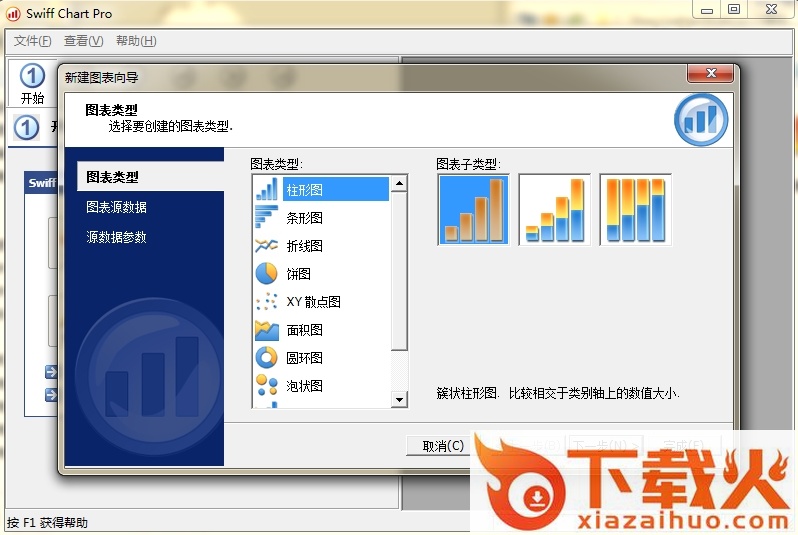
Task: Go to 源数据参数 wizard step
Action: click(x=116, y=237)
